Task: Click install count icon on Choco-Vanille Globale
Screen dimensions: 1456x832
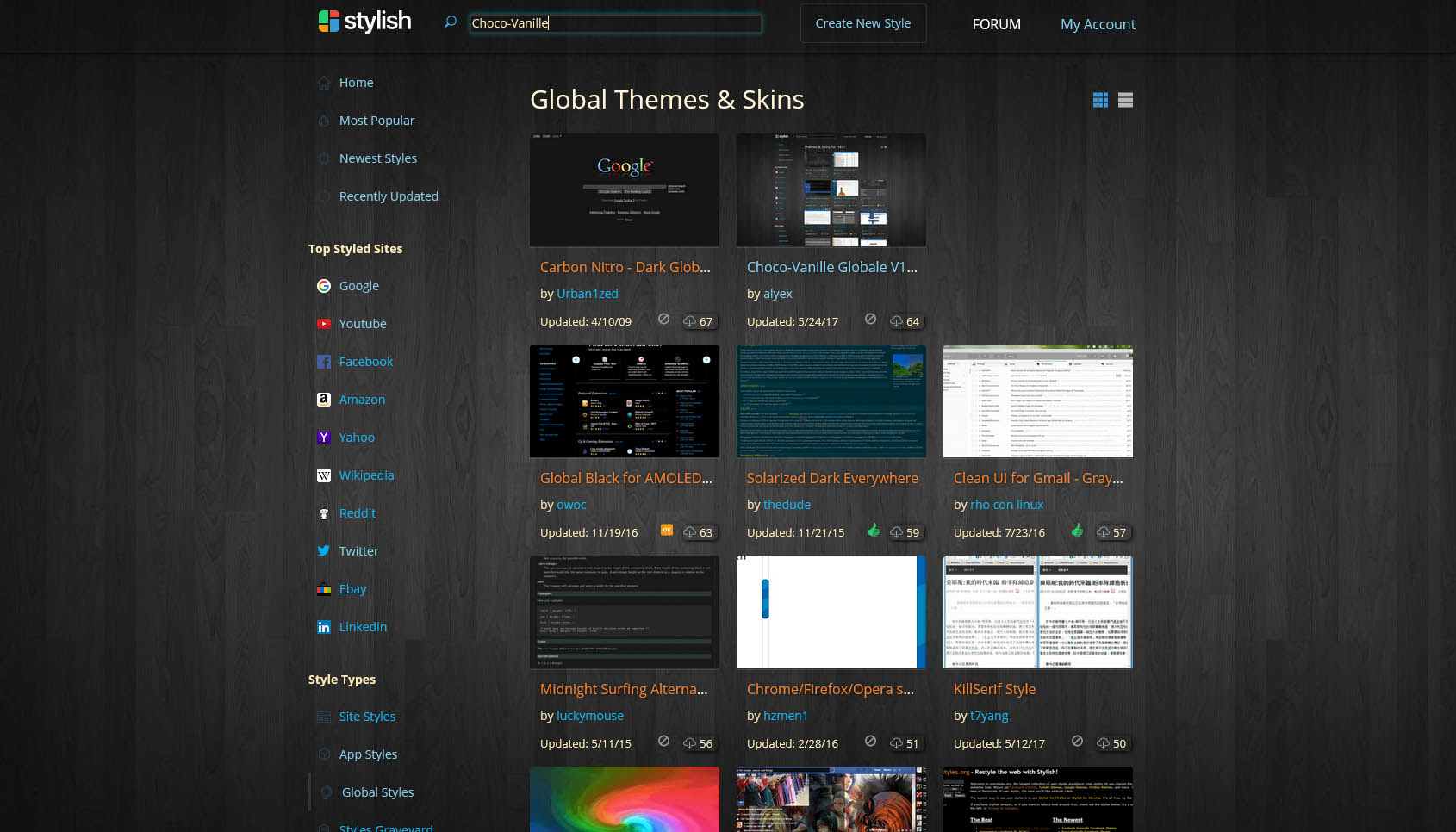Action: pyautogui.click(x=897, y=321)
